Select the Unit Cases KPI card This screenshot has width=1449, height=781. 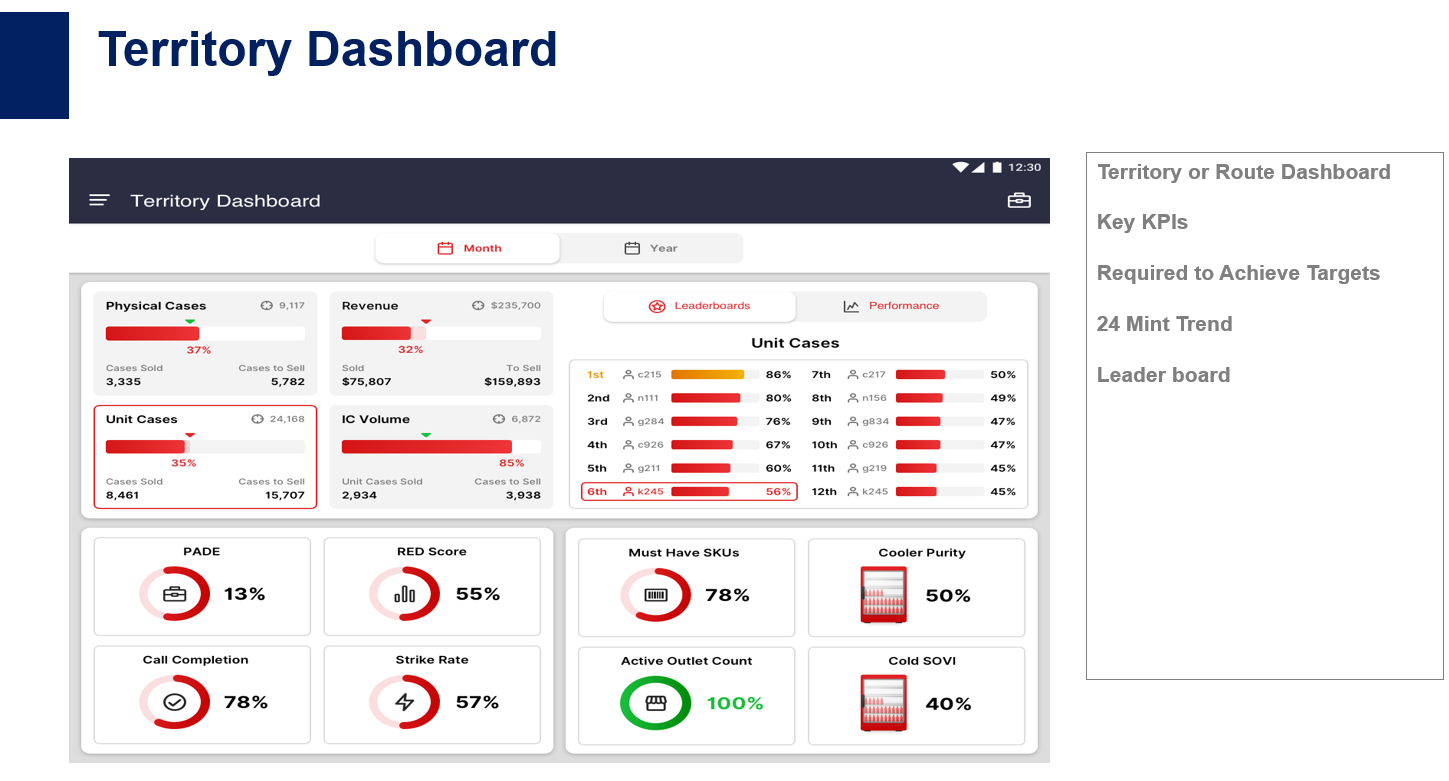point(205,457)
